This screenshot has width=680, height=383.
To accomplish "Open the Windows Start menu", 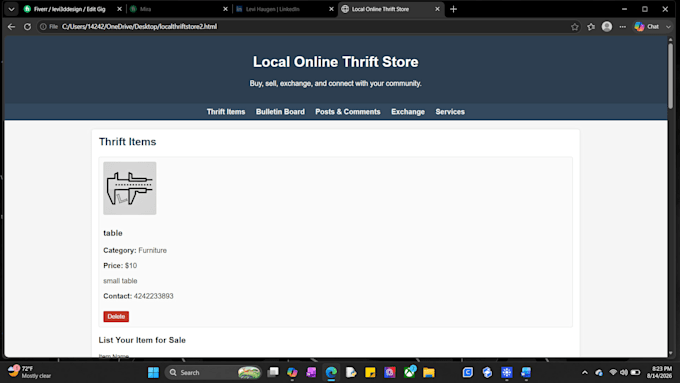I will 153,373.
